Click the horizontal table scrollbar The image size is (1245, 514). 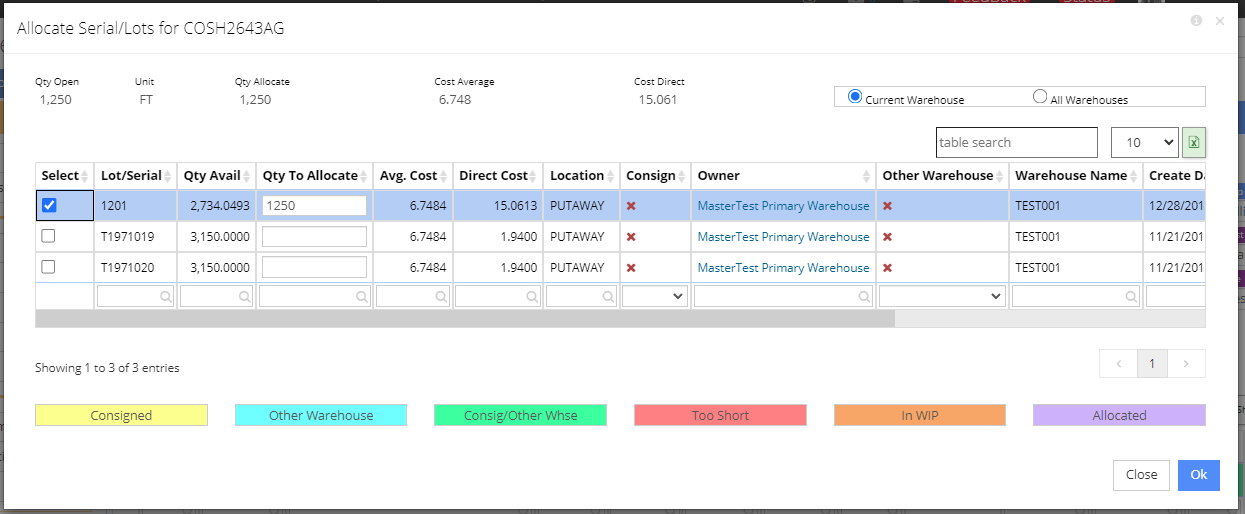tap(465, 318)
